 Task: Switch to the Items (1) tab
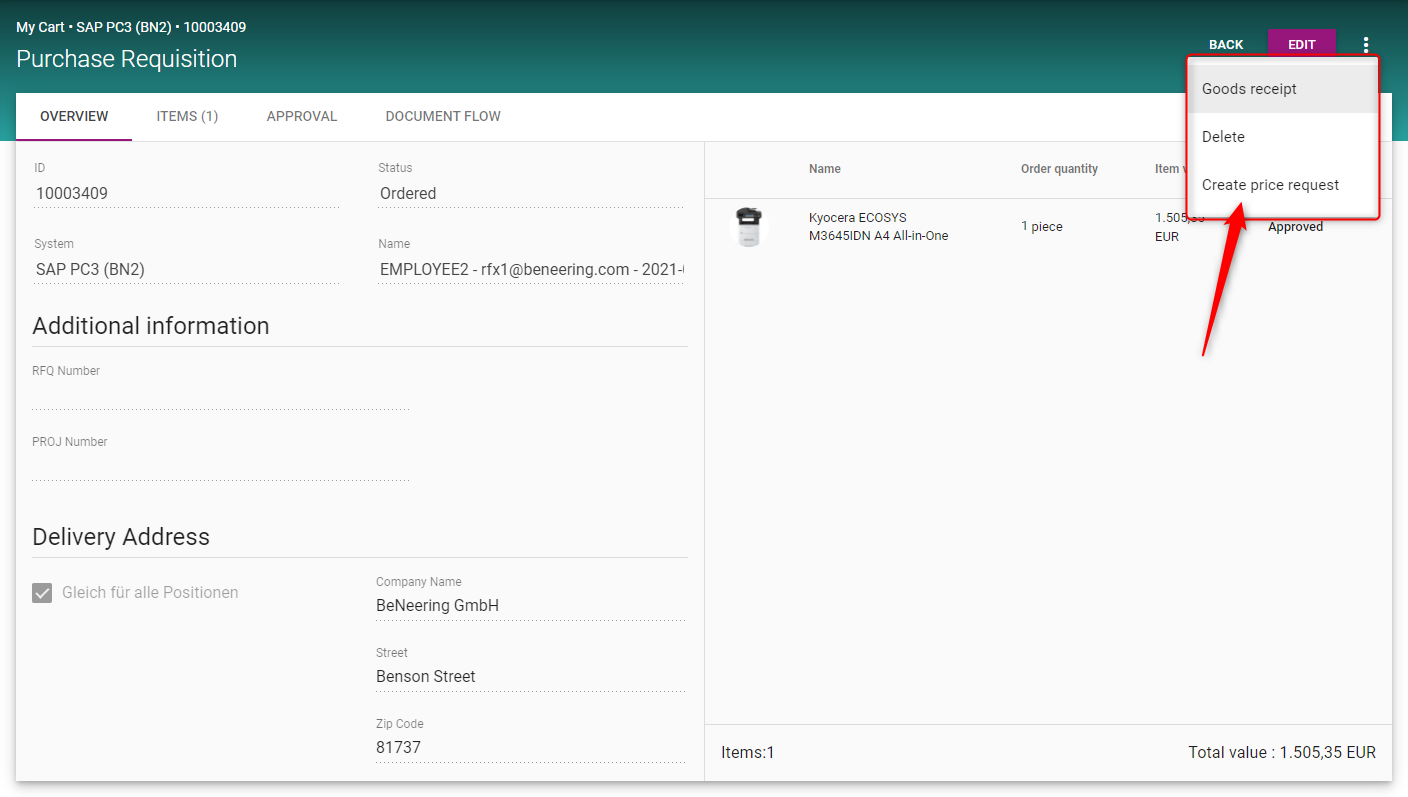(187, 117)
